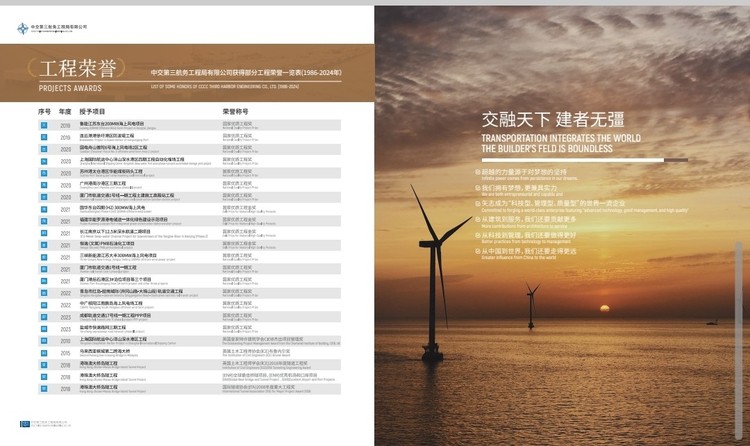Click the blue number icon of the 马来西亚槟城第二跨海大桥 row
Image resolution: width=750 pixels, height=446 pixels.
[x=44, y=353]
